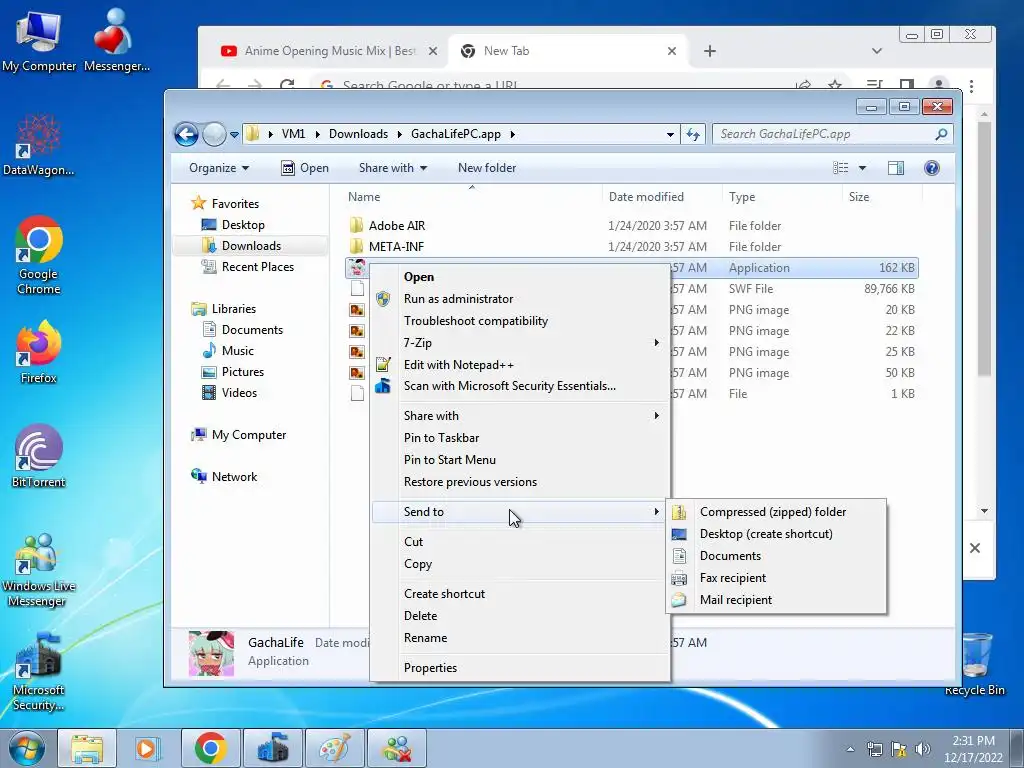Choose Troubleshoot compatibility
The width and height of the screenshot is (1024, 768).
click(520, 321)
